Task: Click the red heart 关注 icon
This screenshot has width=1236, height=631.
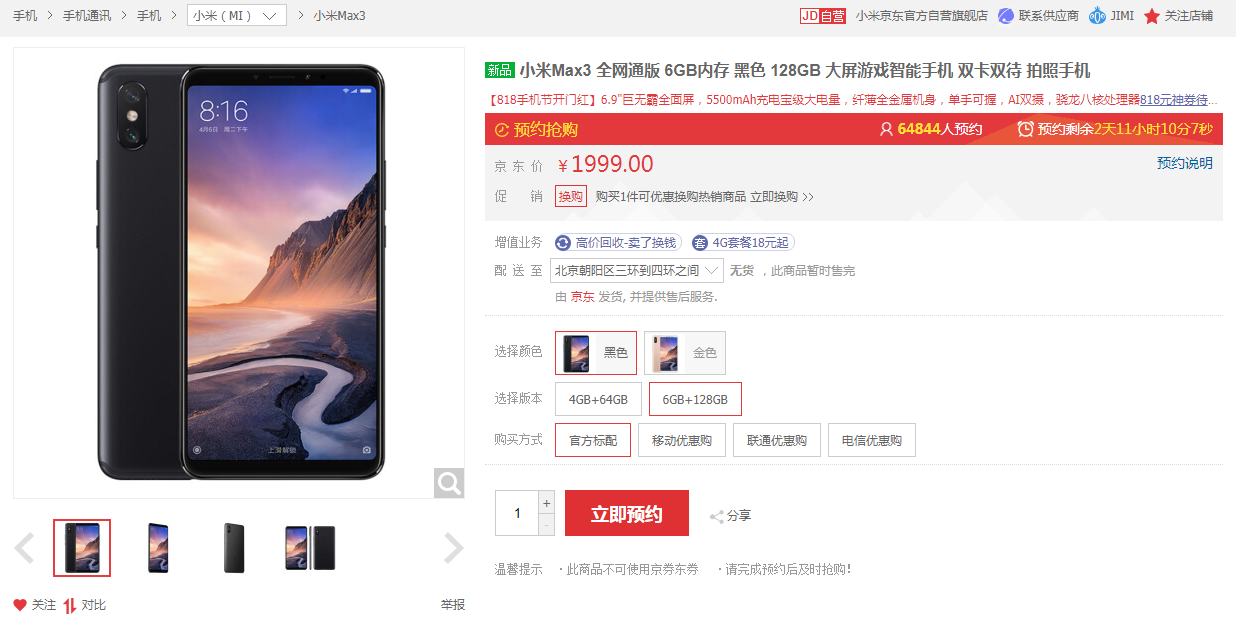Action: coord(20,605)
